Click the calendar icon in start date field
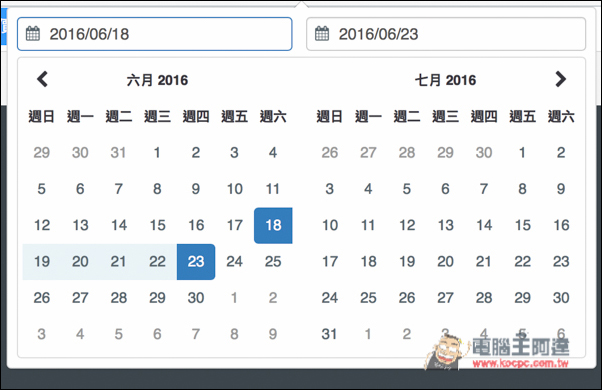 click(x=33, y=34)
